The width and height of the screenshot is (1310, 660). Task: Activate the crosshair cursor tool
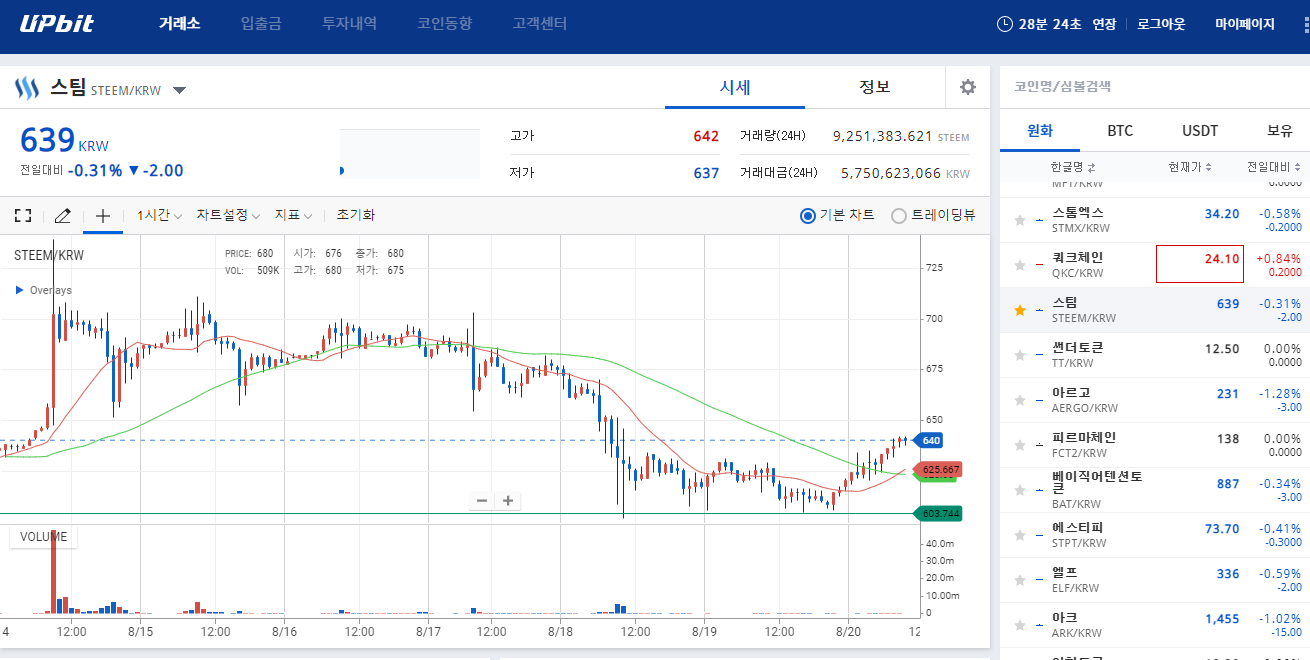pos(102,215)
